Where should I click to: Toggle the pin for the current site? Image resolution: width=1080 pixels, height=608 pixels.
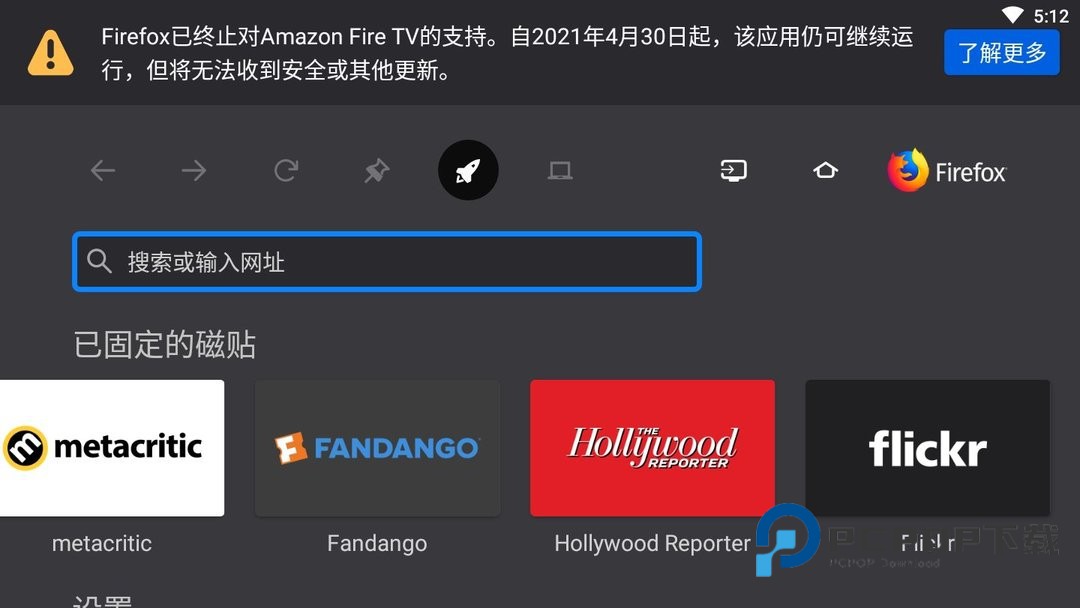point(376,170)
